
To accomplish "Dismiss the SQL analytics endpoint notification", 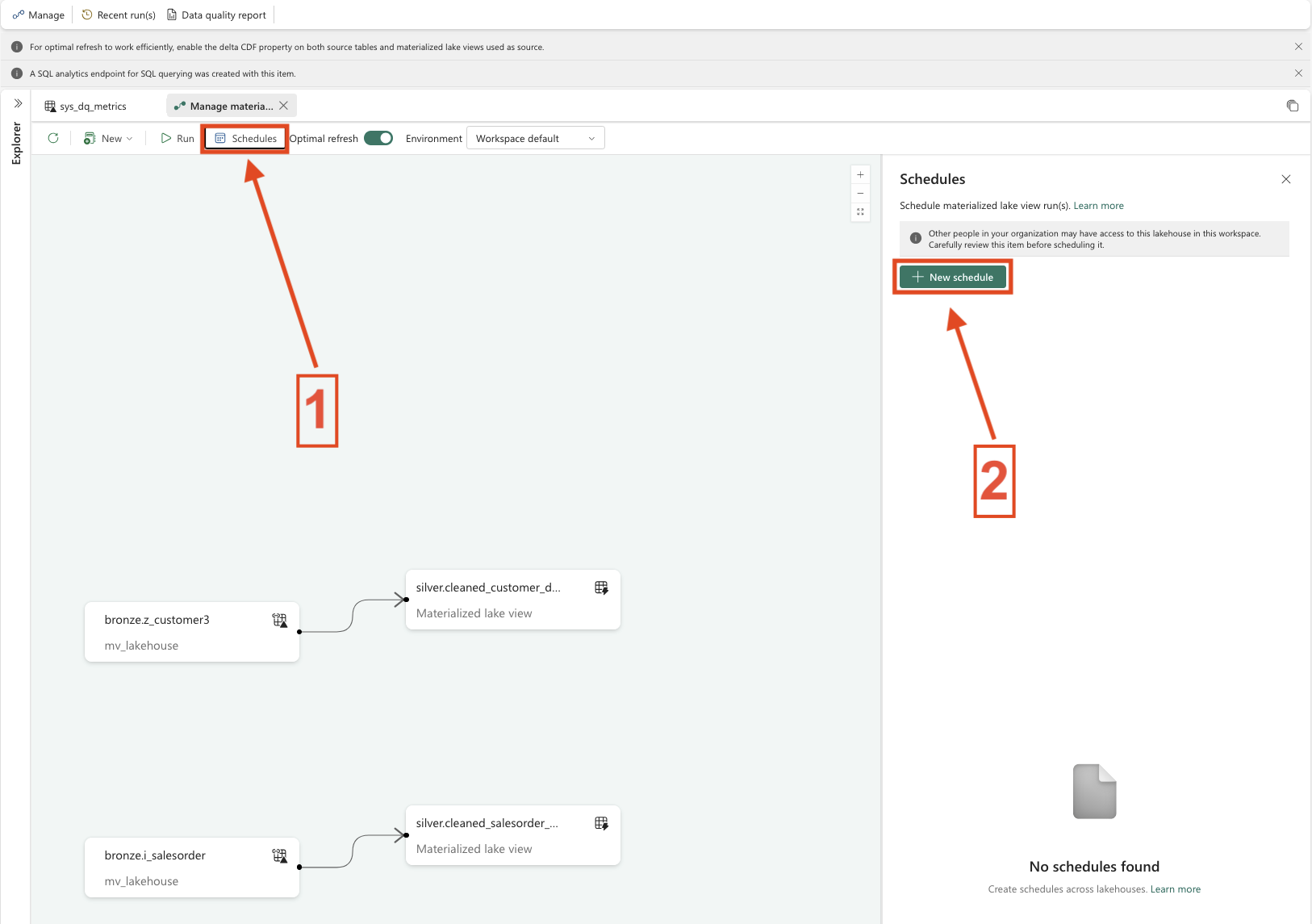I will point(1298,73).
